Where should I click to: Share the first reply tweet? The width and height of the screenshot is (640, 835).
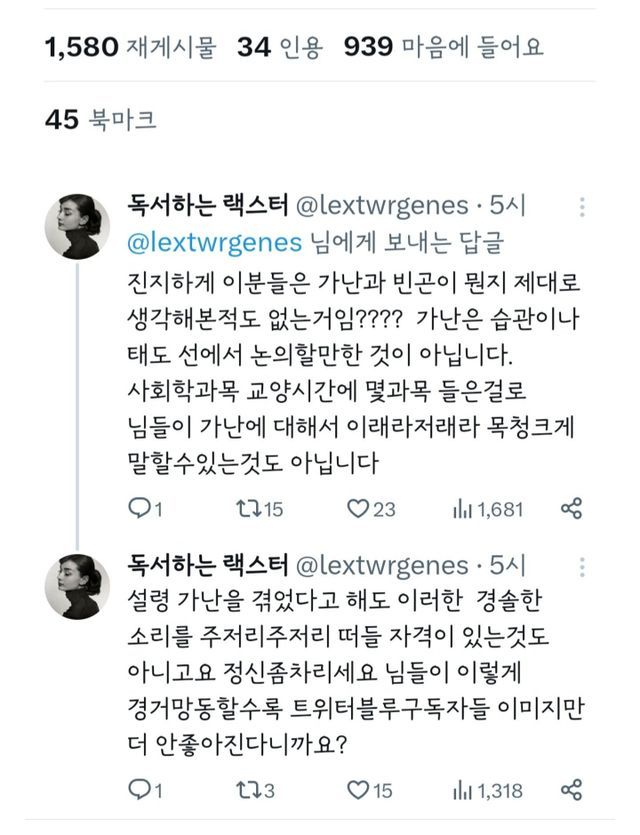pos(571,509)
